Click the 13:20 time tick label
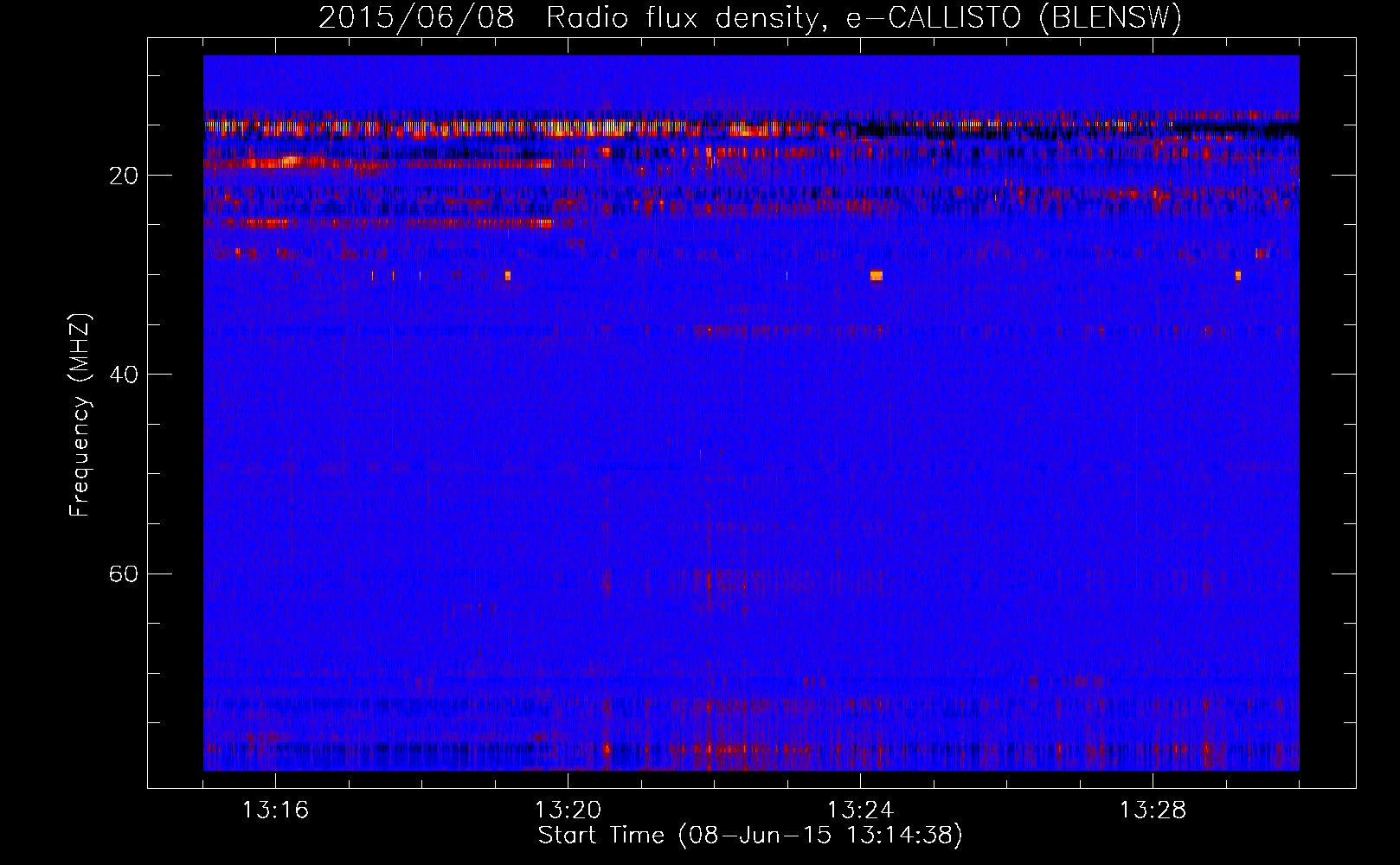 [x=568, y=811]
